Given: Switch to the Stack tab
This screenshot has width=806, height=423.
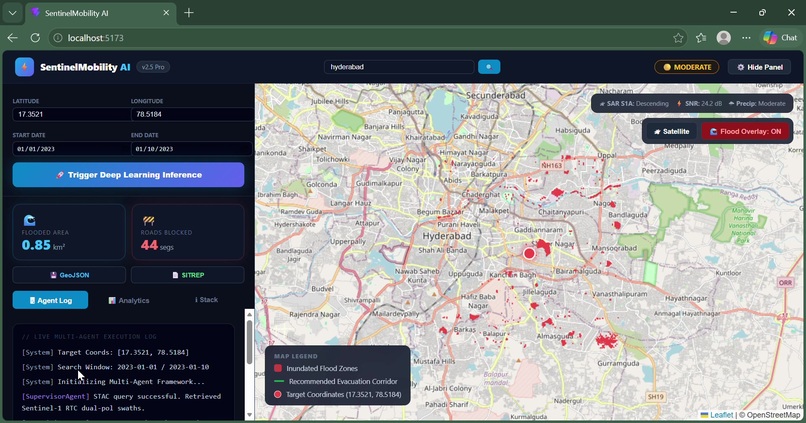Looking at the screenshot, I should pos(207,300).
